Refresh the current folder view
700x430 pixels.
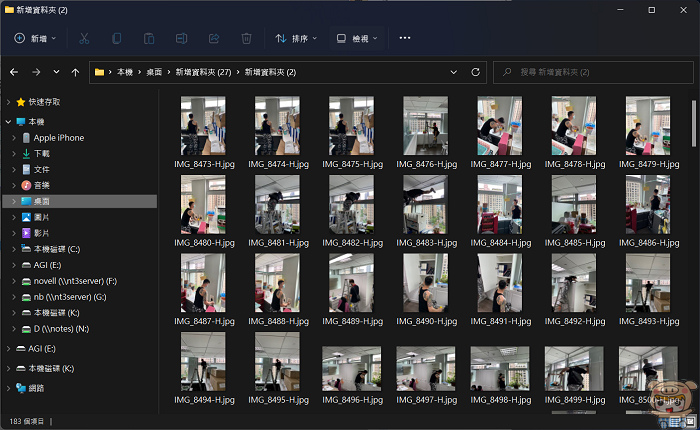(x=477, y=72)
